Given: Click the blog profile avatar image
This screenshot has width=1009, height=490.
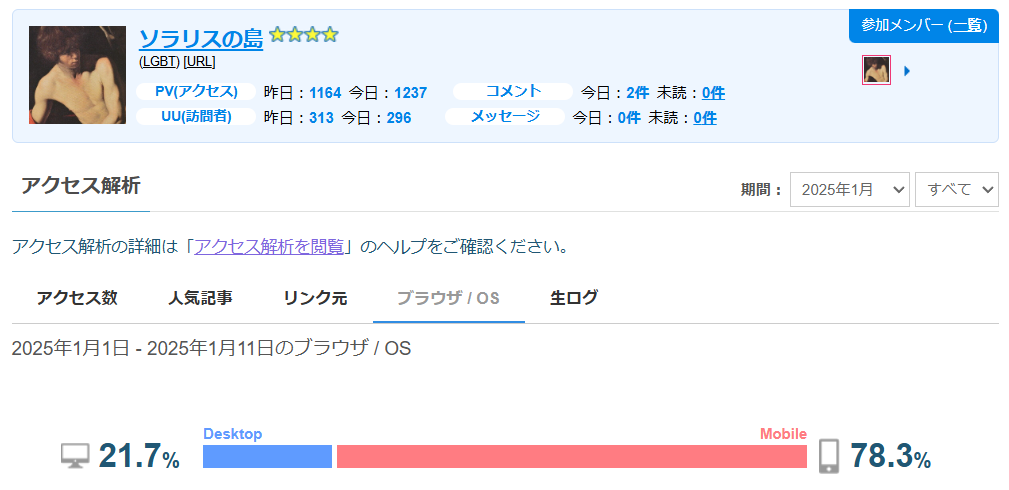Looking at the screenshot, I should click(x=78, y=75).
